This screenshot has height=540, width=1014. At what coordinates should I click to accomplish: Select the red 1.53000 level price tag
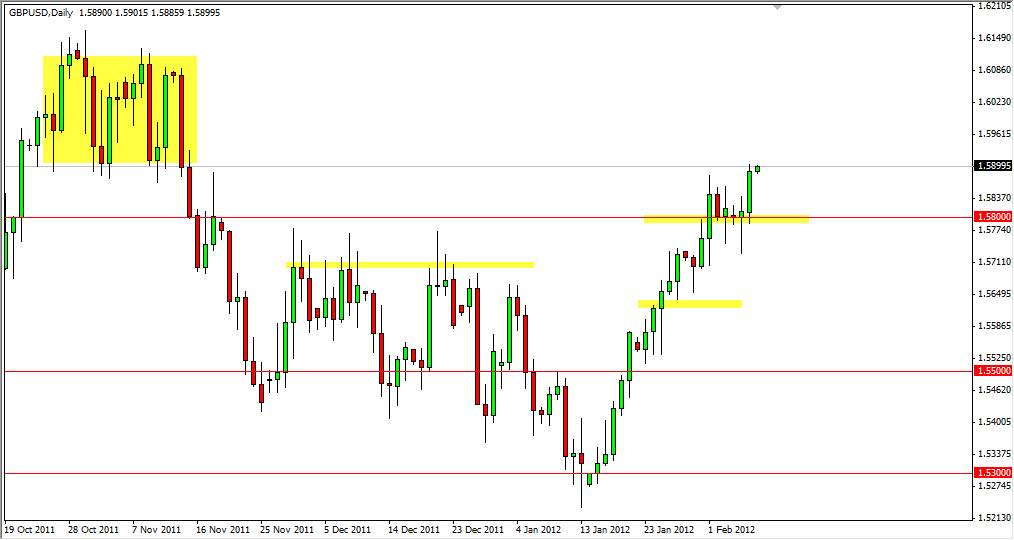coord(993,473)
